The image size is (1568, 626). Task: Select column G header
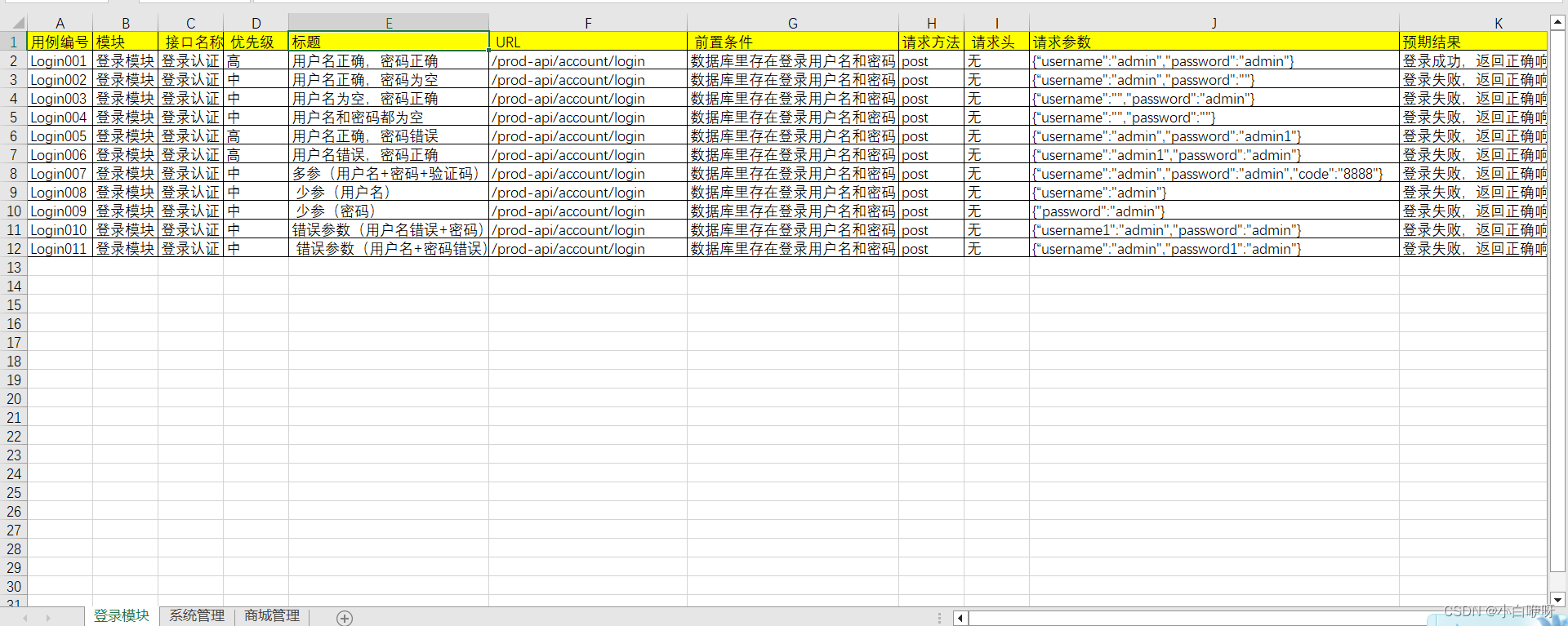pyautogui.click(x=793, y=23)
